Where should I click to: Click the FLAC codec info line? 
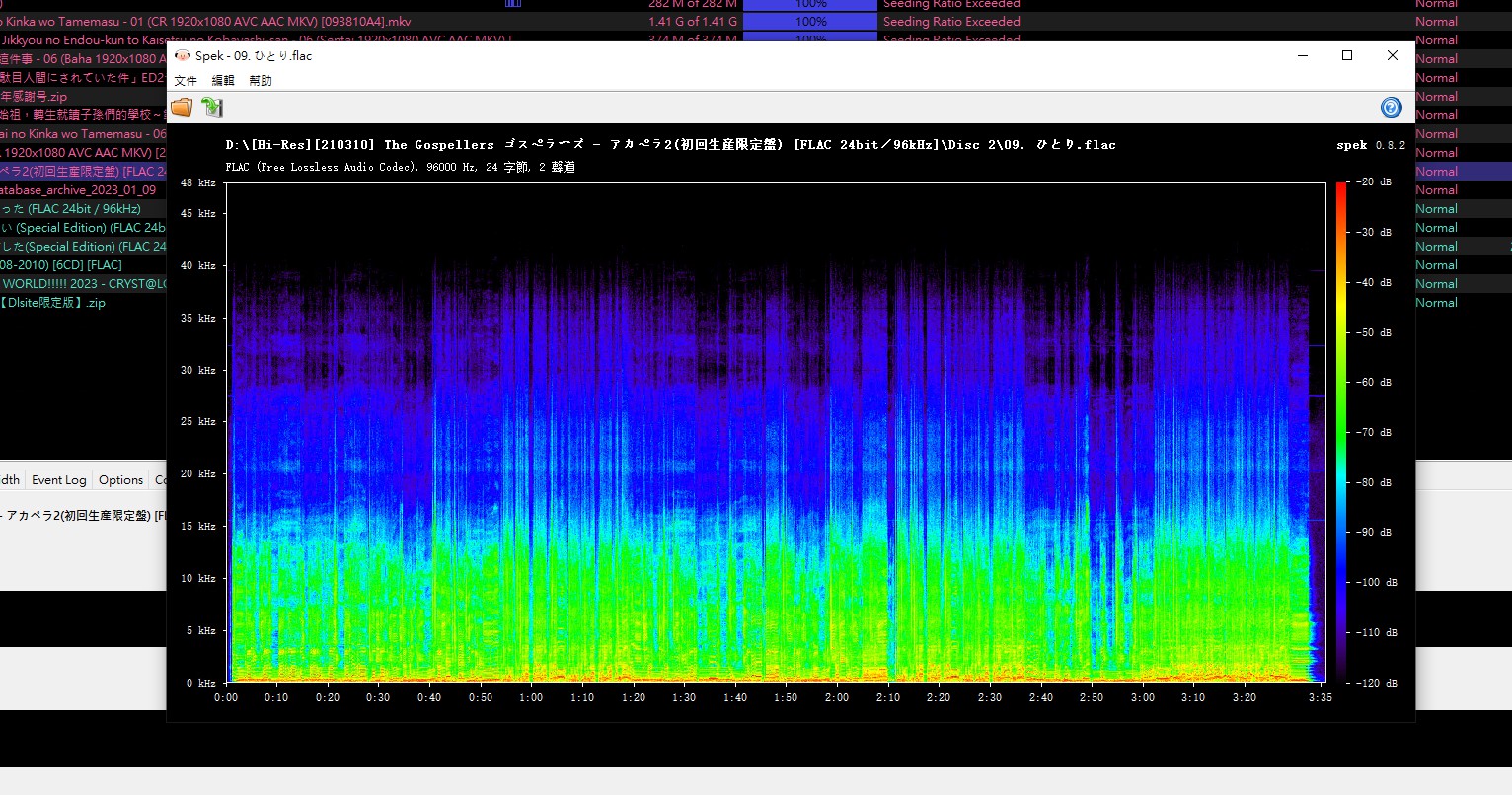[x=401, y=167]
